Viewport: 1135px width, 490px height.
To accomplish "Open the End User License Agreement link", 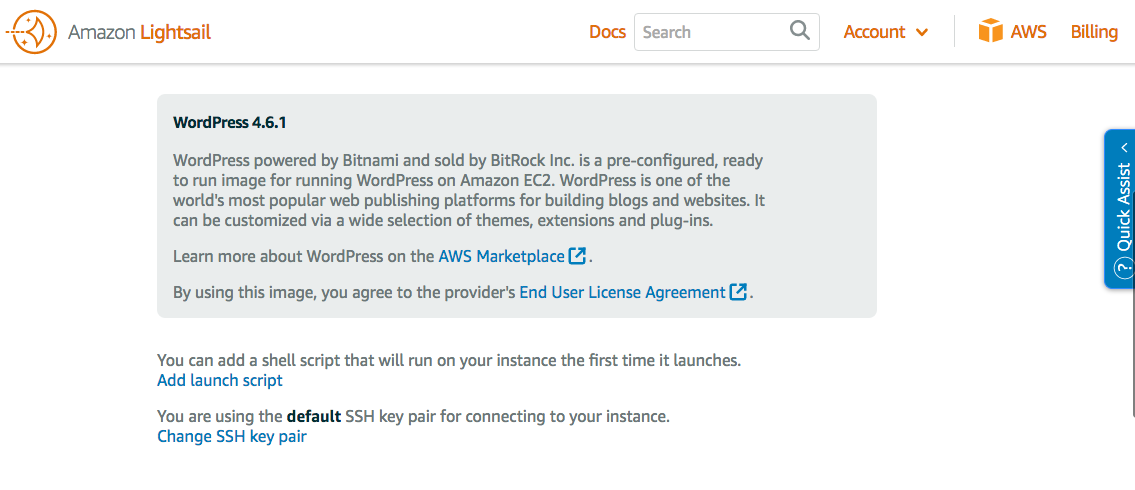I will point(622,292).
